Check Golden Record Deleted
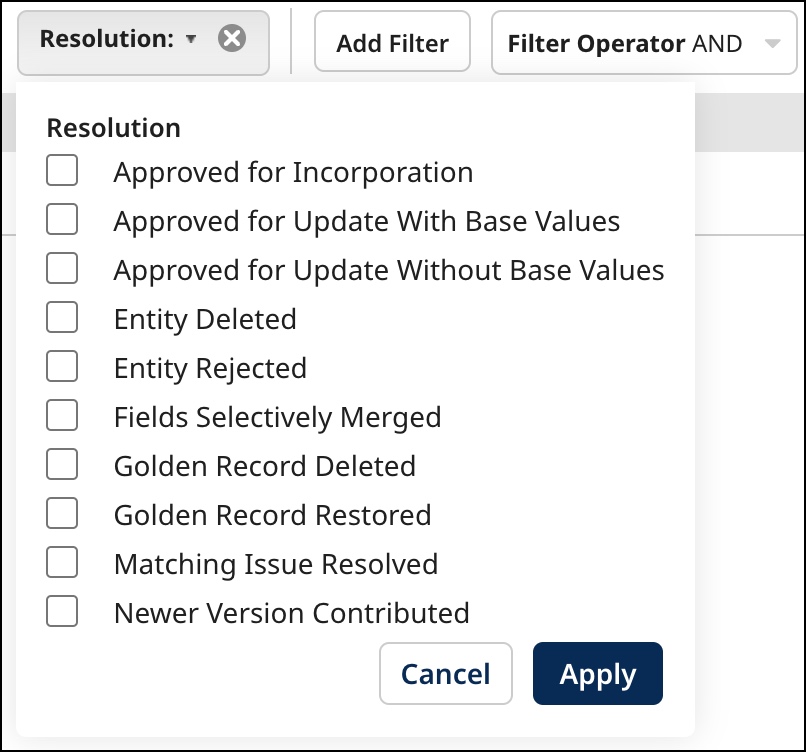Screen dimensions: 806x752 [61, 465]
